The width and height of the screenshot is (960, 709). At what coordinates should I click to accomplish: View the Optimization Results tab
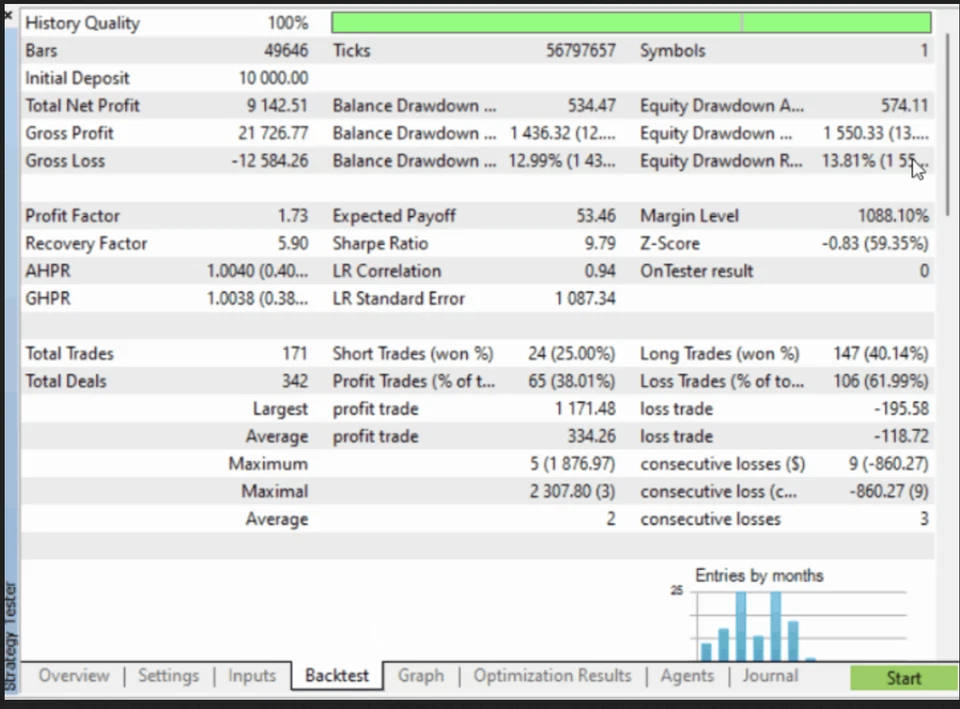pyautogui.click(x=551, y=676)
